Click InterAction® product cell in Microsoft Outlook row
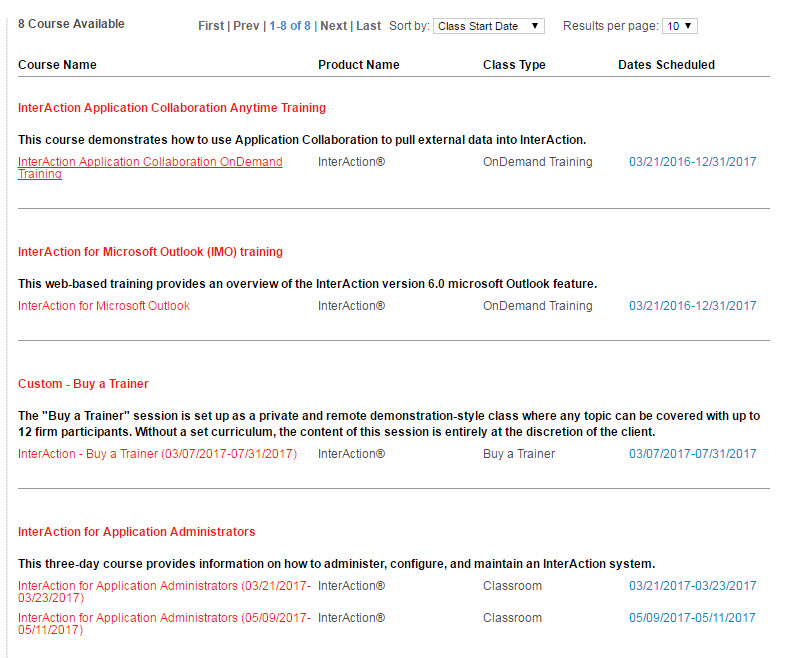Screen dimensions: 794x658 tap(351, 306)
